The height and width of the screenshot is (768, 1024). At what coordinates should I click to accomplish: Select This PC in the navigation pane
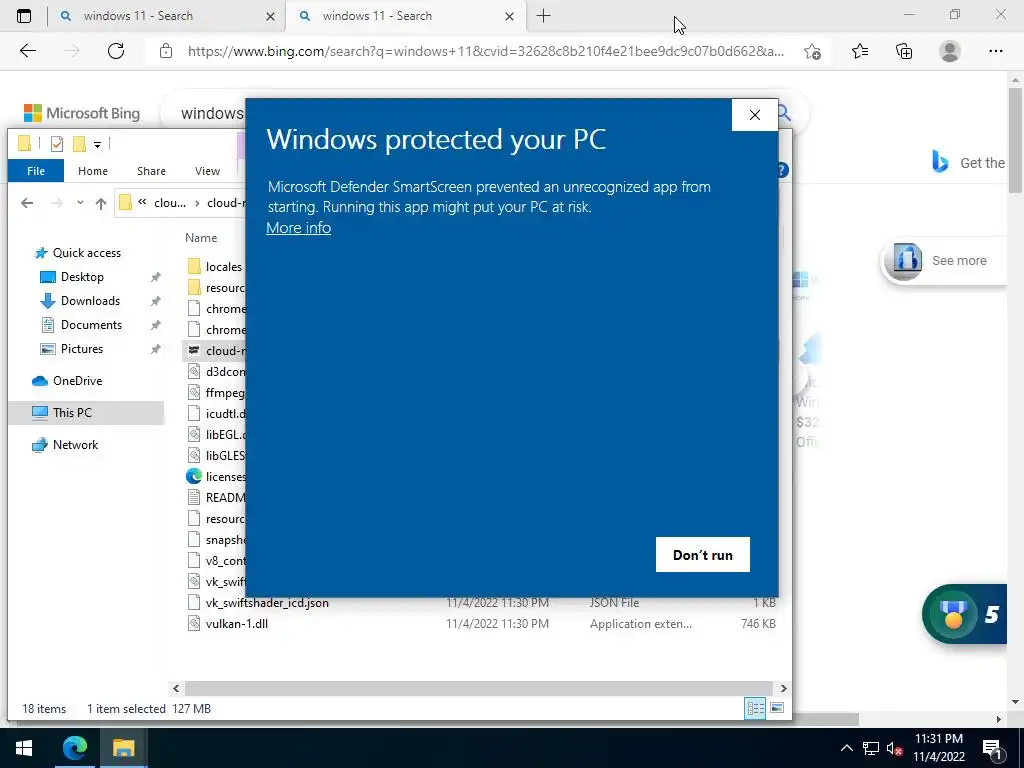tap(86, 413)
